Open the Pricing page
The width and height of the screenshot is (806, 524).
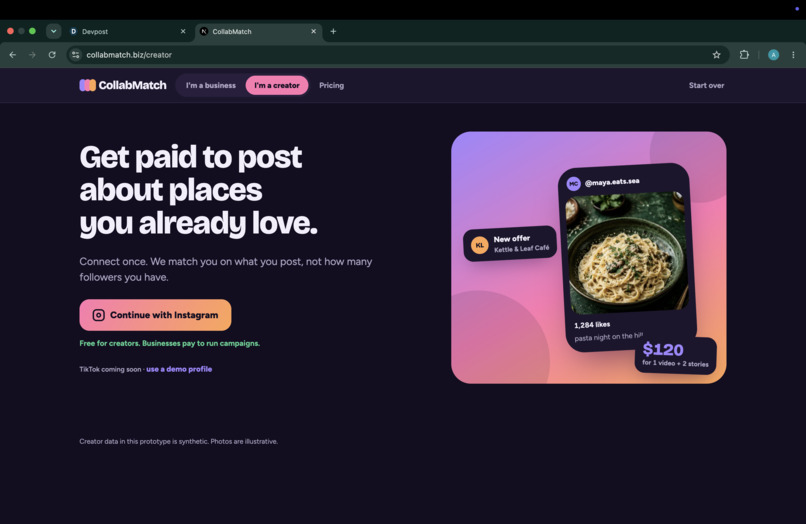pyautogui.click(x=332, y=85)
